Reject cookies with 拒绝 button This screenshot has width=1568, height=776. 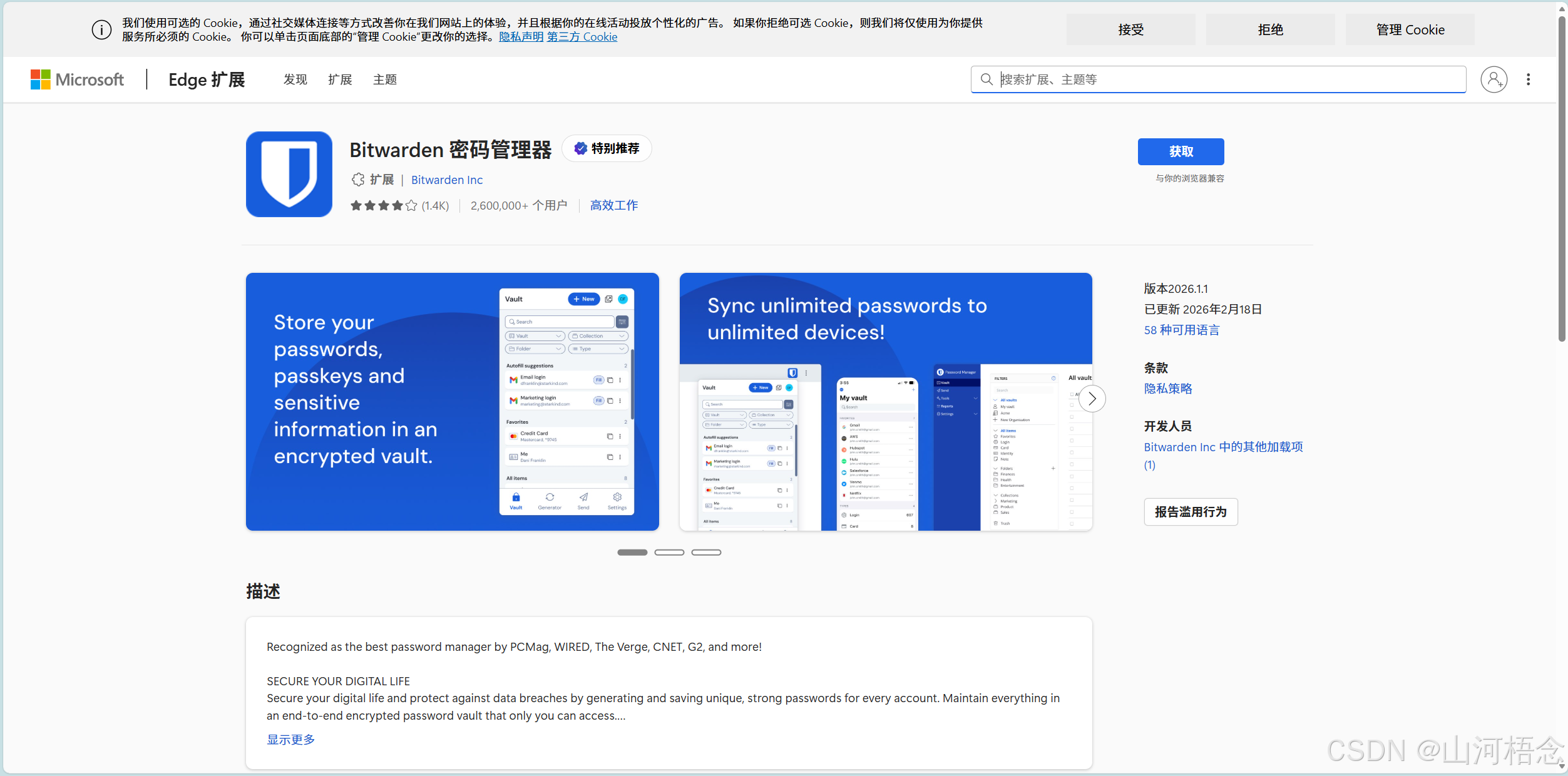(x=1270, y=29)
